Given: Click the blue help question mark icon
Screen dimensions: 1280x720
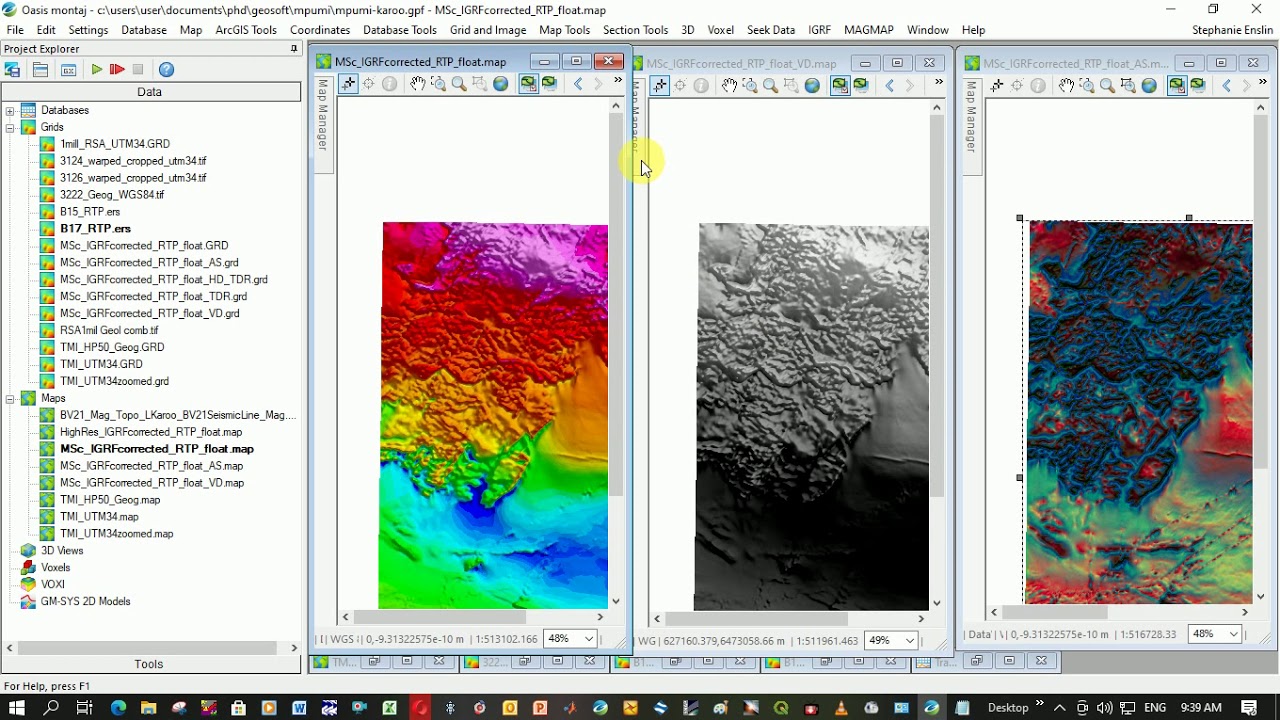Looking at the screenshot, I should (x=167, y=70).
